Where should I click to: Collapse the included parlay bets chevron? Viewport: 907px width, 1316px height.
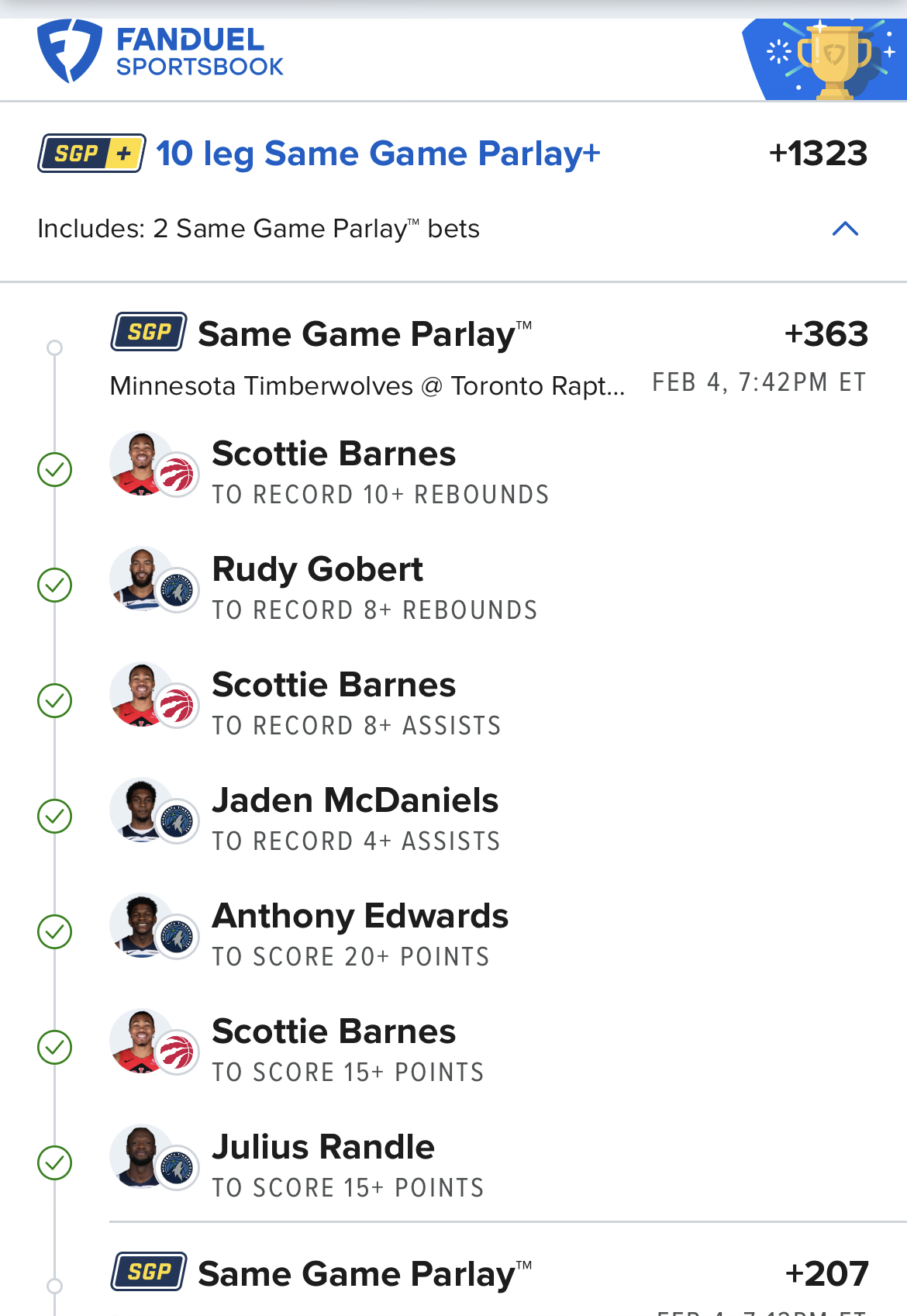coord(845,229)
